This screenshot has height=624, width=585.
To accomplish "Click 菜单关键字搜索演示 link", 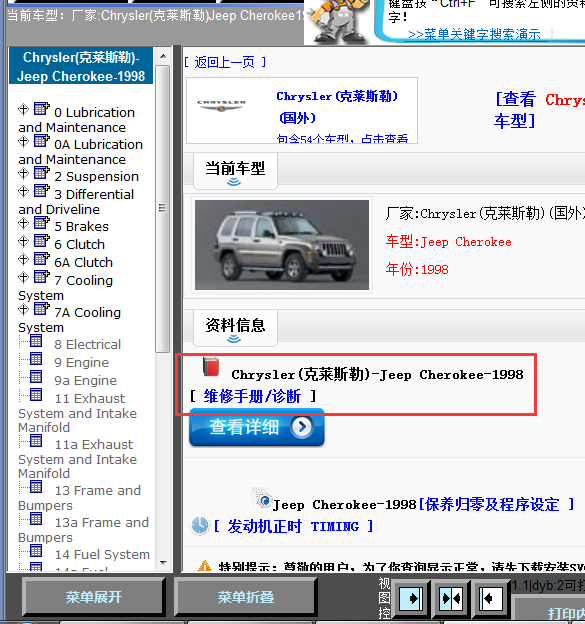I will tap(474, 35).
